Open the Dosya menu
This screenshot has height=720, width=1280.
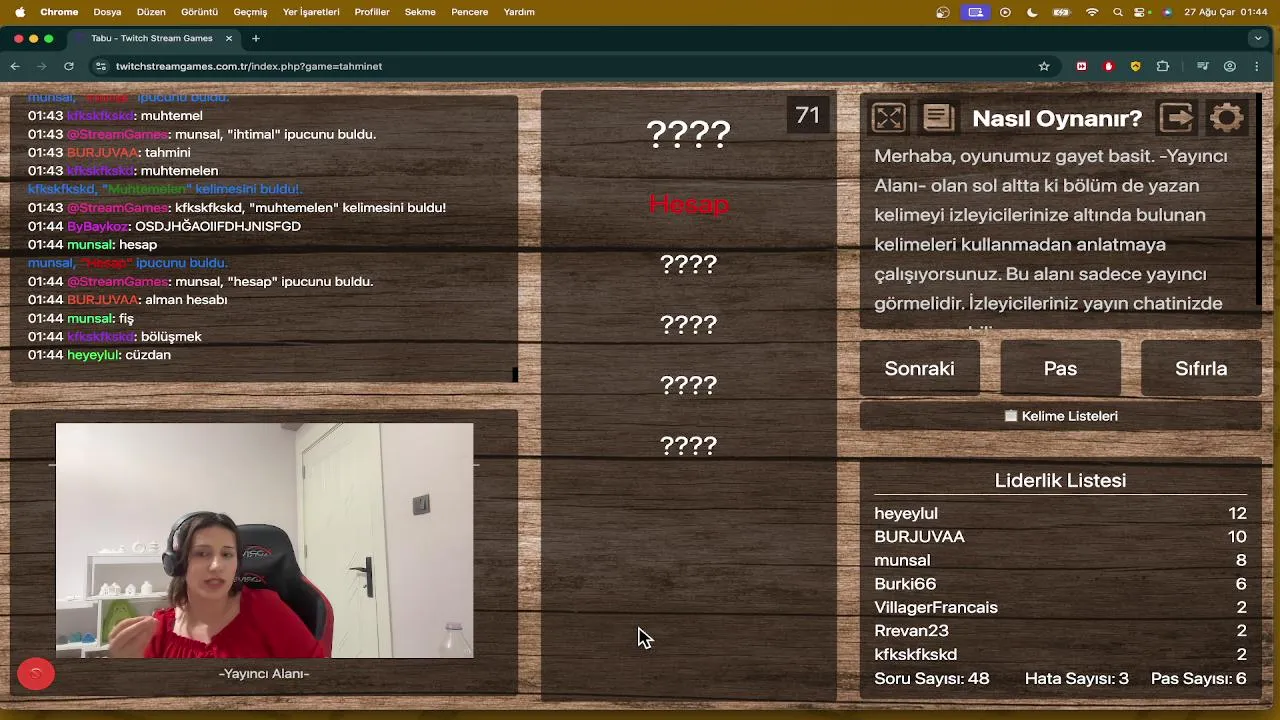[107, 12]
